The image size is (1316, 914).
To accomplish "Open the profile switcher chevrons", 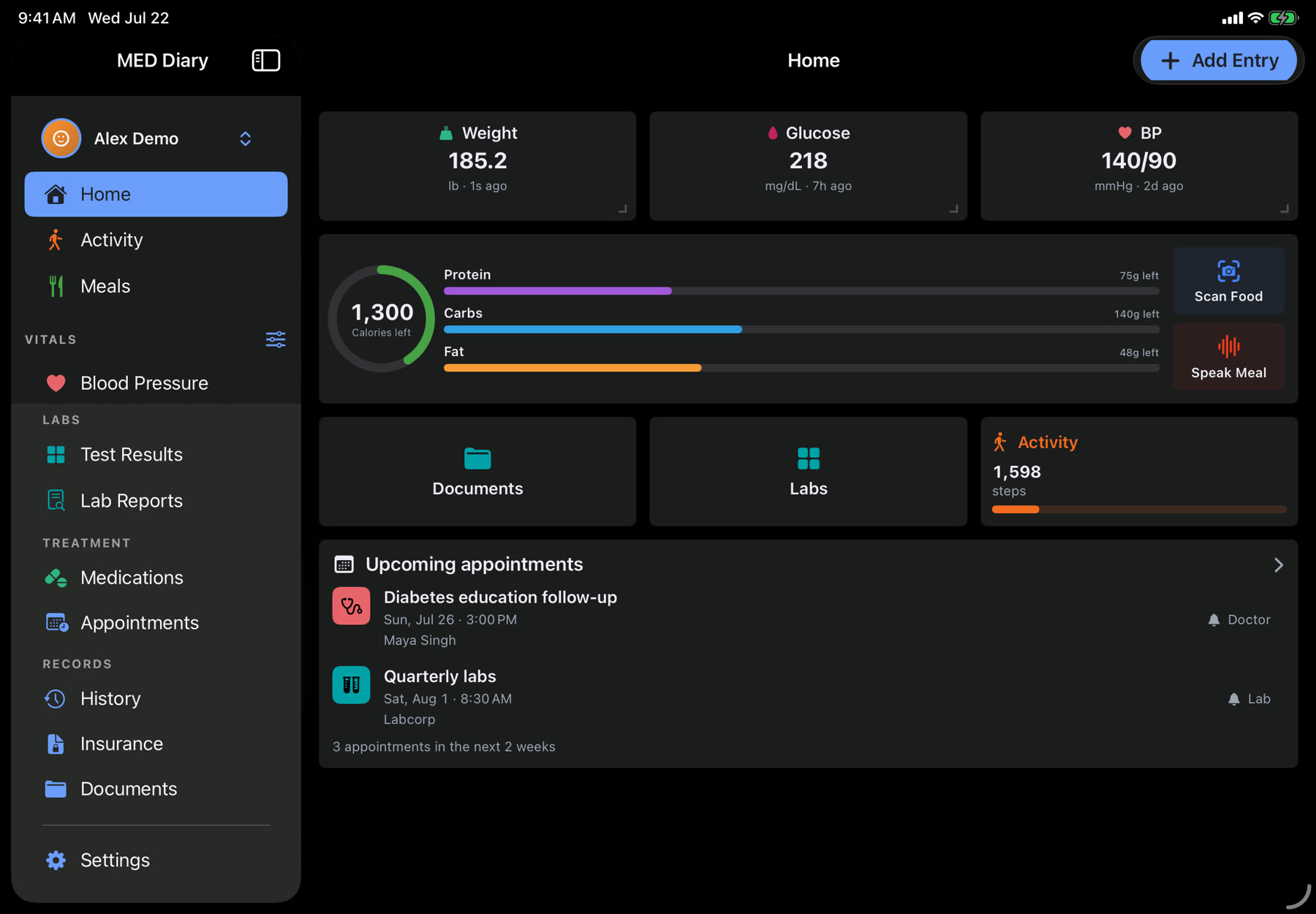I will click(x=246, y=138).
